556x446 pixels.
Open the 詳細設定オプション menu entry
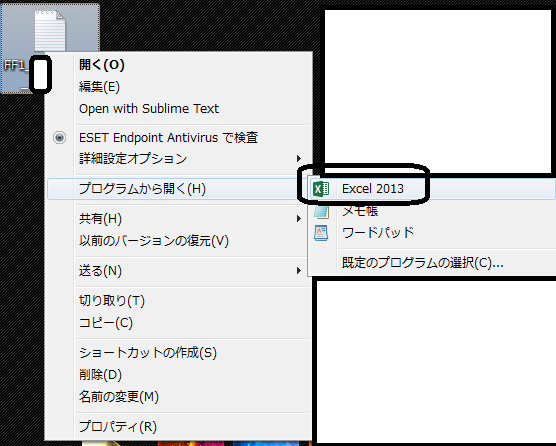[x=179, y=158]
